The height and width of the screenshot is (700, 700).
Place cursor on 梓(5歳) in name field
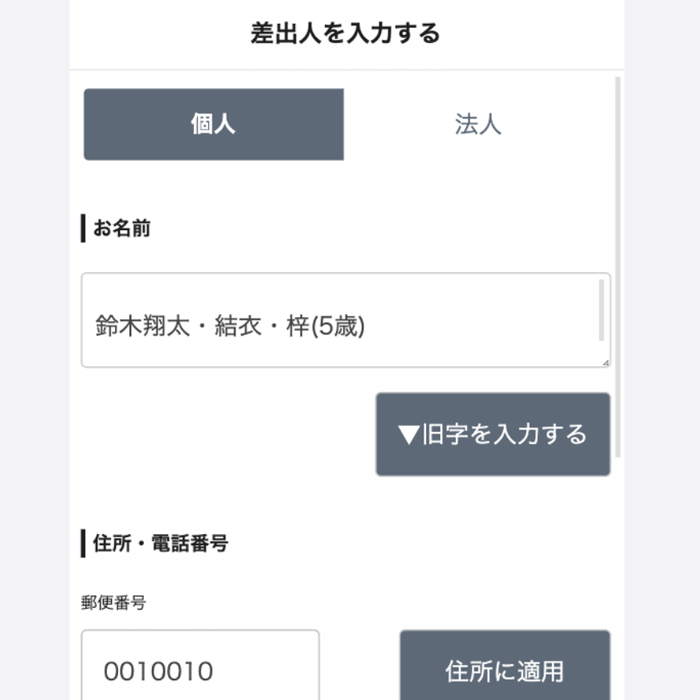[x=325, y=325]
